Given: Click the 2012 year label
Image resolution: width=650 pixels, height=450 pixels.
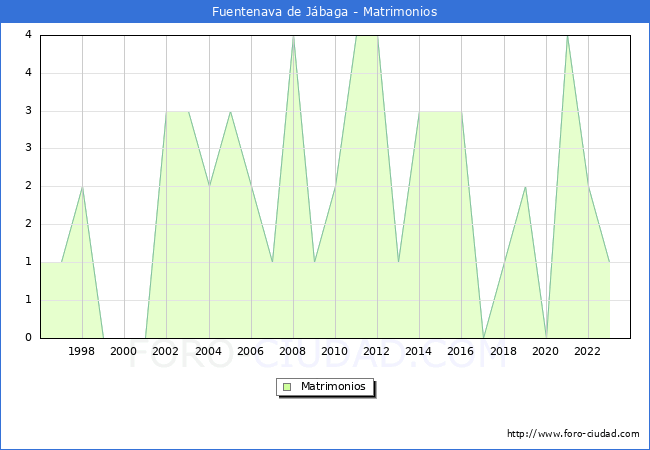Looking at the screenshot, I should [x=377, y=351].
